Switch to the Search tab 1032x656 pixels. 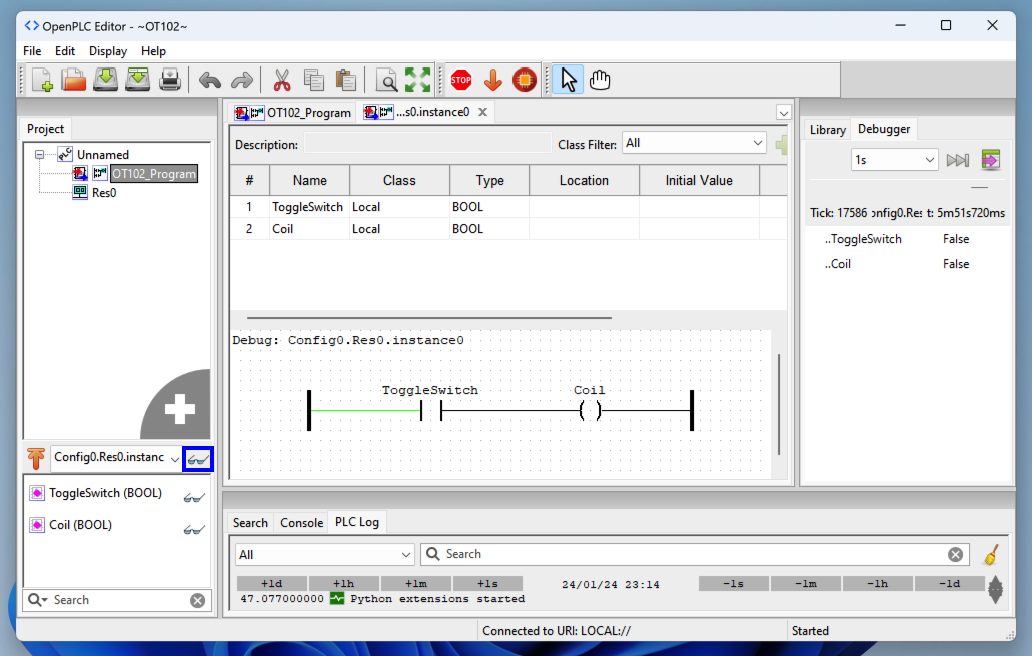tap(250, 522)
